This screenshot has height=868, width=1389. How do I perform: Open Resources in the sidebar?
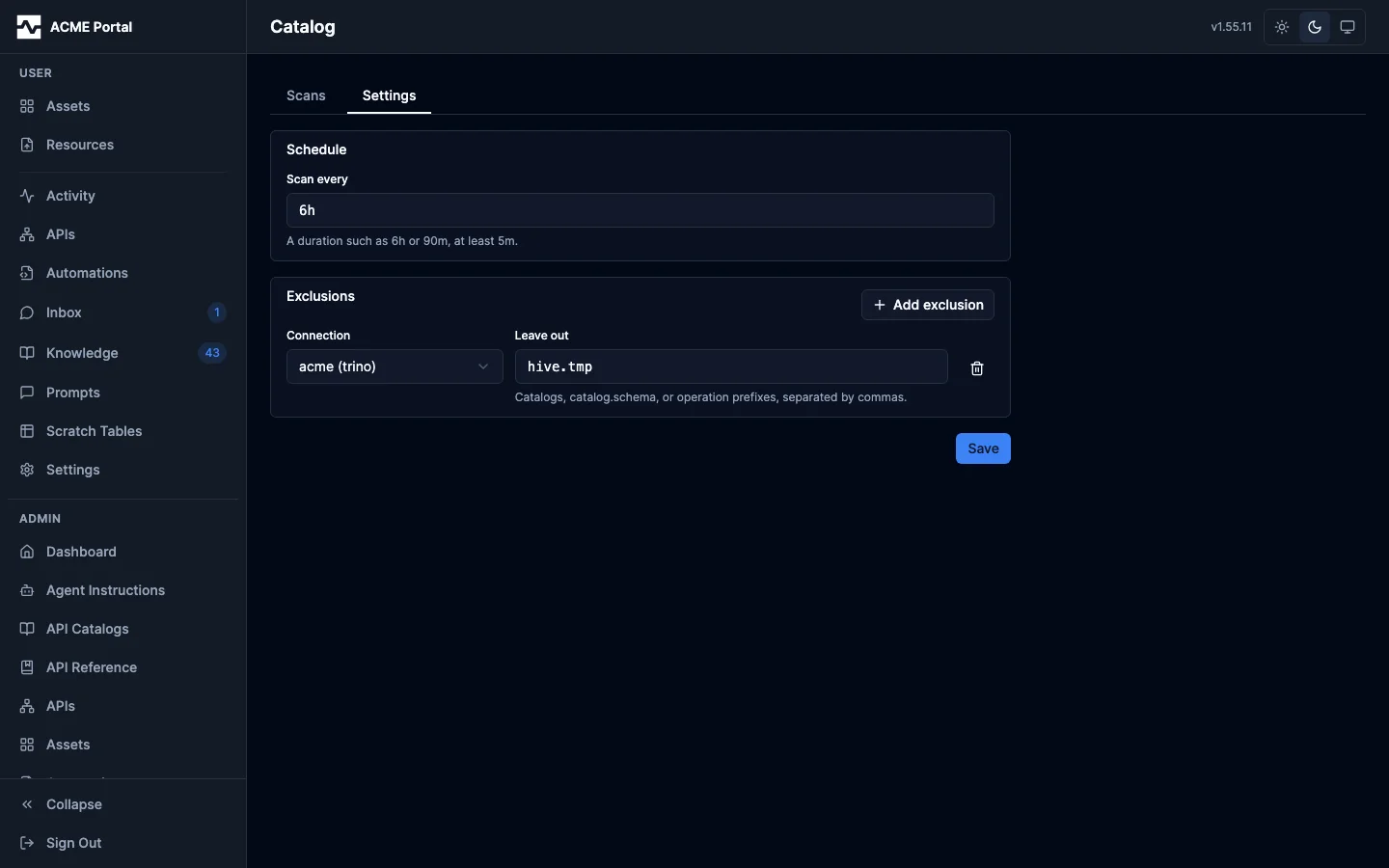pos(123,145)
